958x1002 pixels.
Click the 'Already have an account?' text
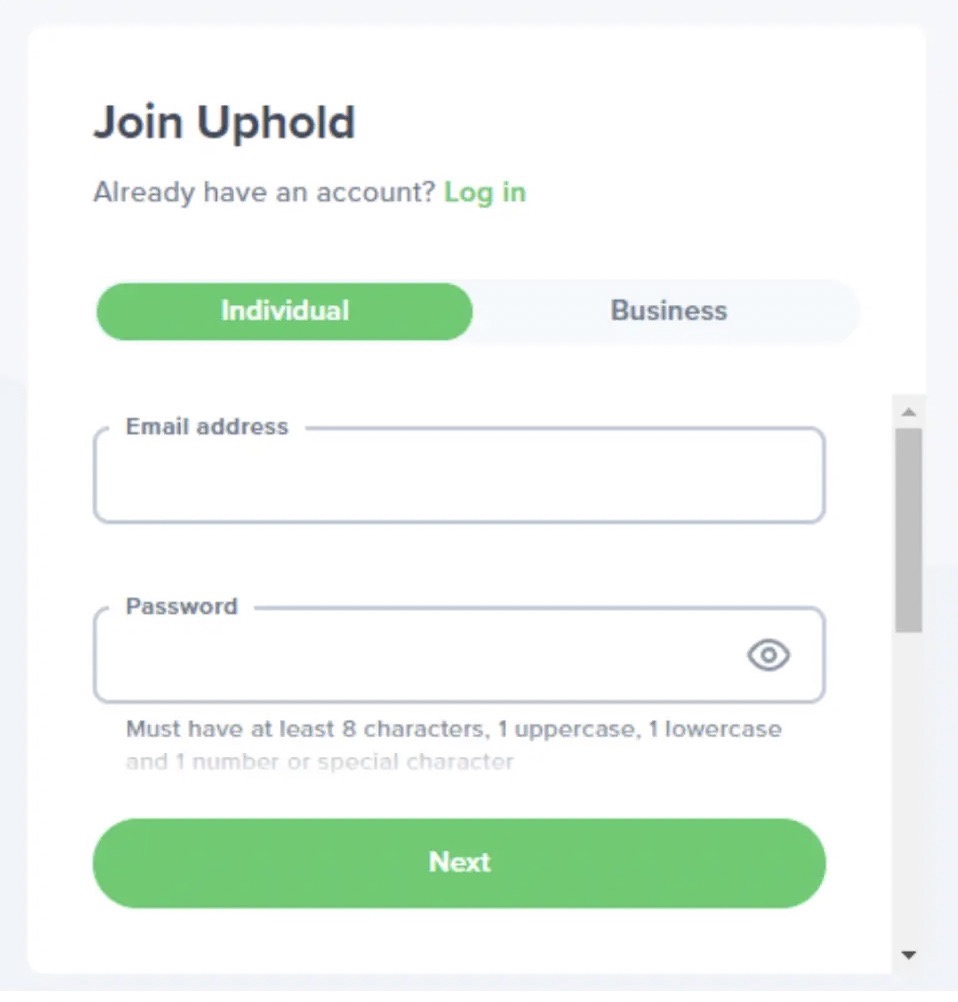pos(264,192)
